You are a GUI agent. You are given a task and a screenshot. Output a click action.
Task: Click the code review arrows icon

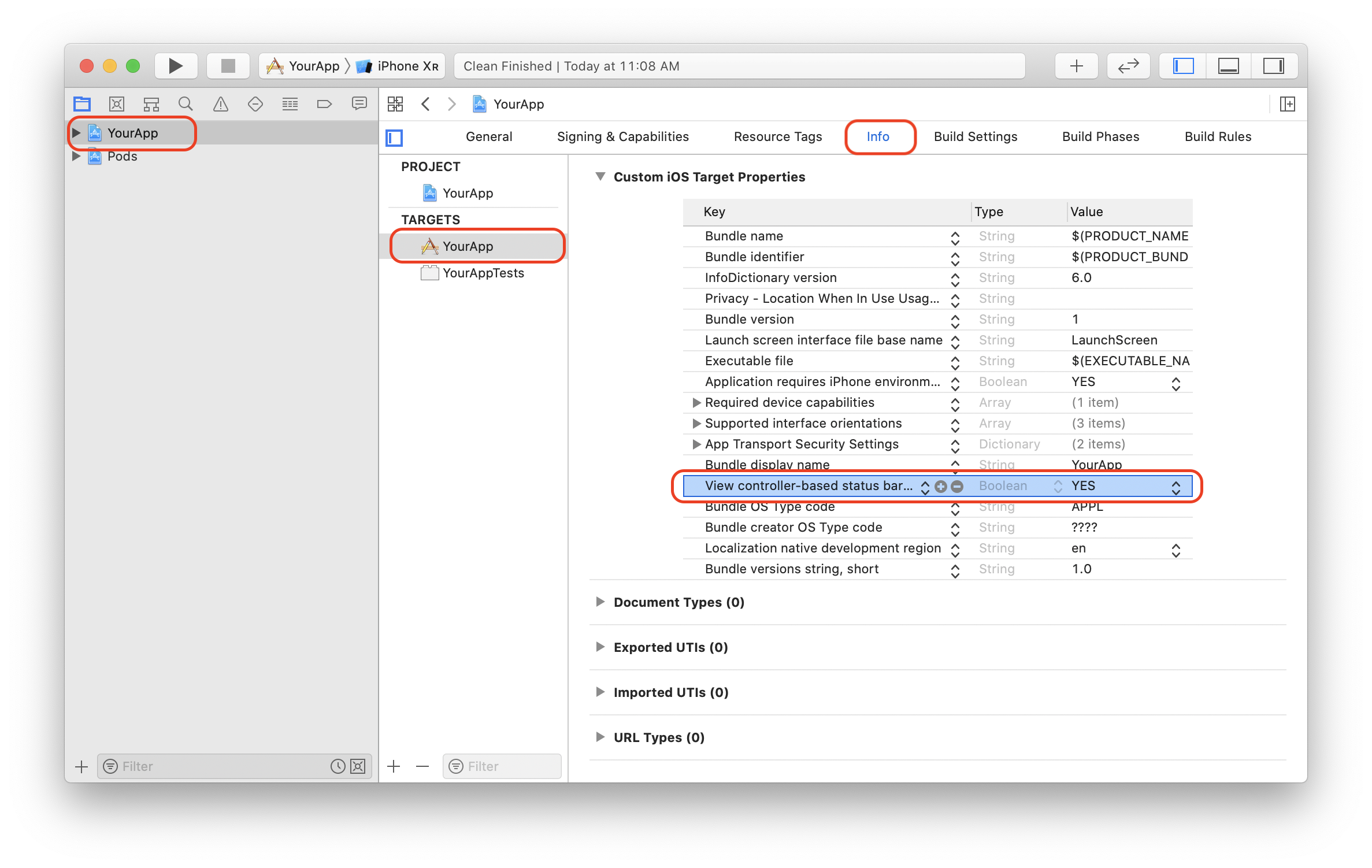(x=1128, y=66)
